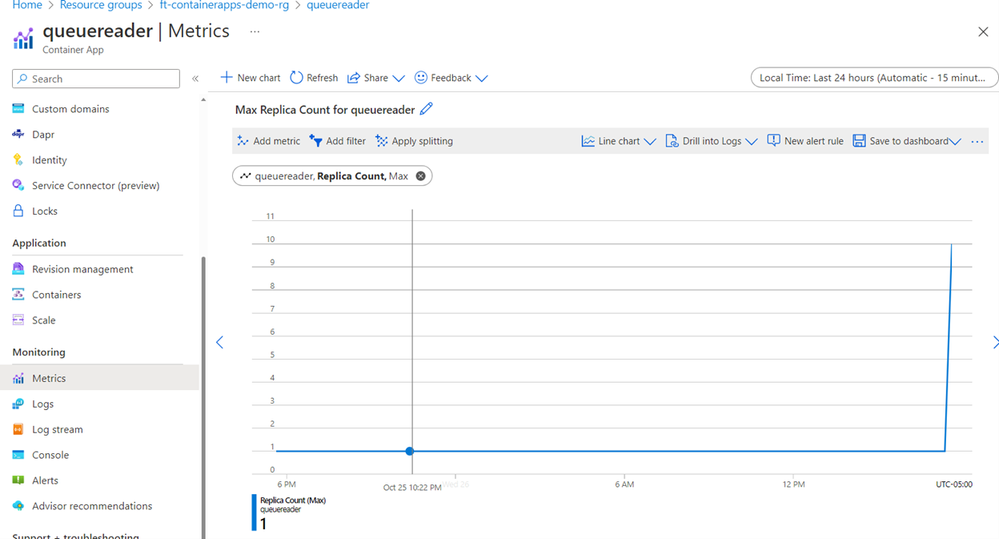Click the Replica Count (Max) legend swatch

(x=254, y=512)
